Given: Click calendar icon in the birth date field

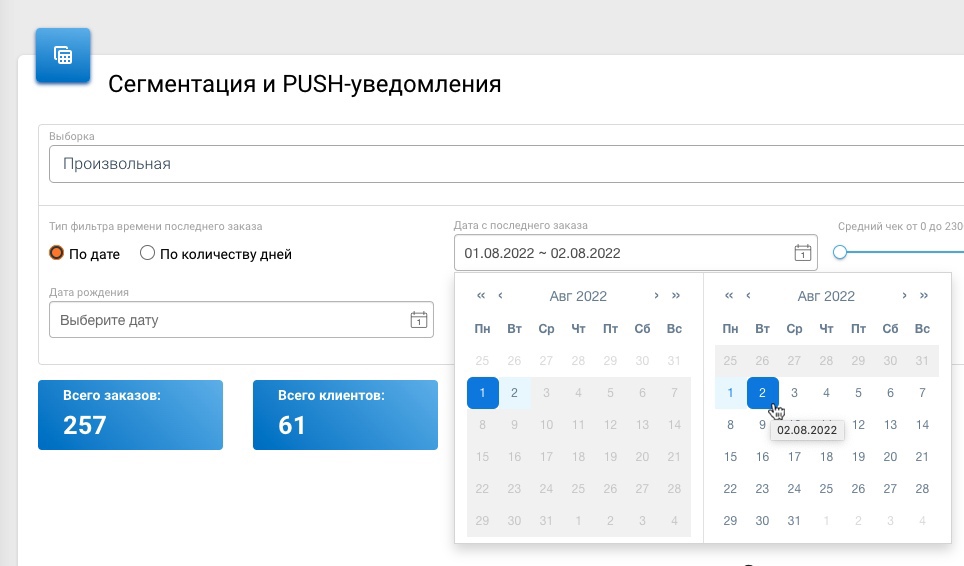Looking at the screenshot, I should 418,320.
